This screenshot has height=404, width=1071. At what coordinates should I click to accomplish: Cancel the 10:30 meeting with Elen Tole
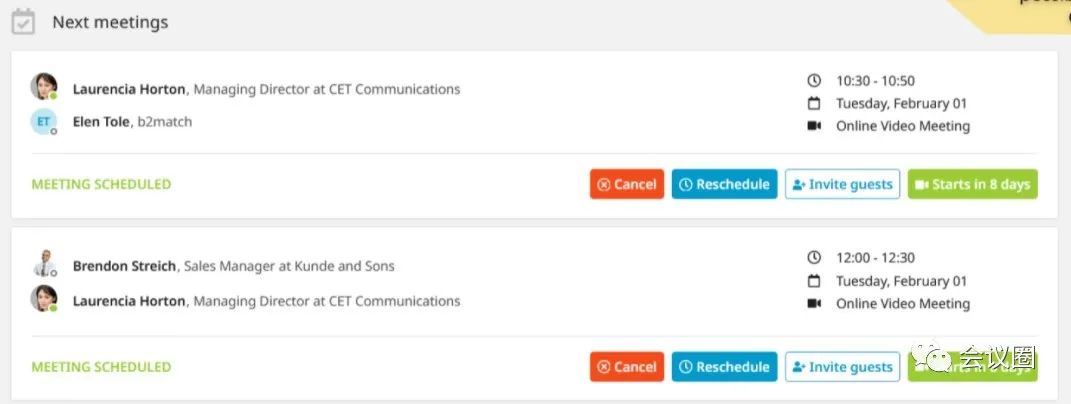click(626, 184)
